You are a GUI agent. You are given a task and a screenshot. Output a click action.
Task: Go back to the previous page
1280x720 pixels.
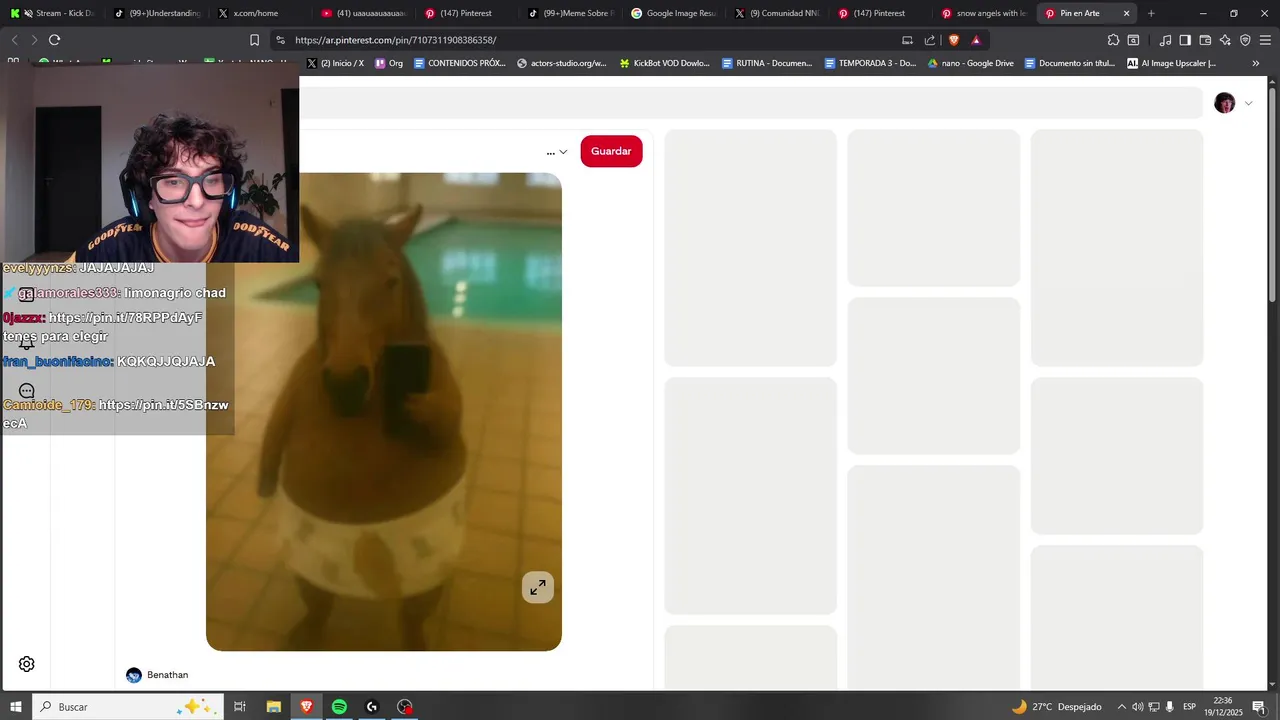point(14,40)
